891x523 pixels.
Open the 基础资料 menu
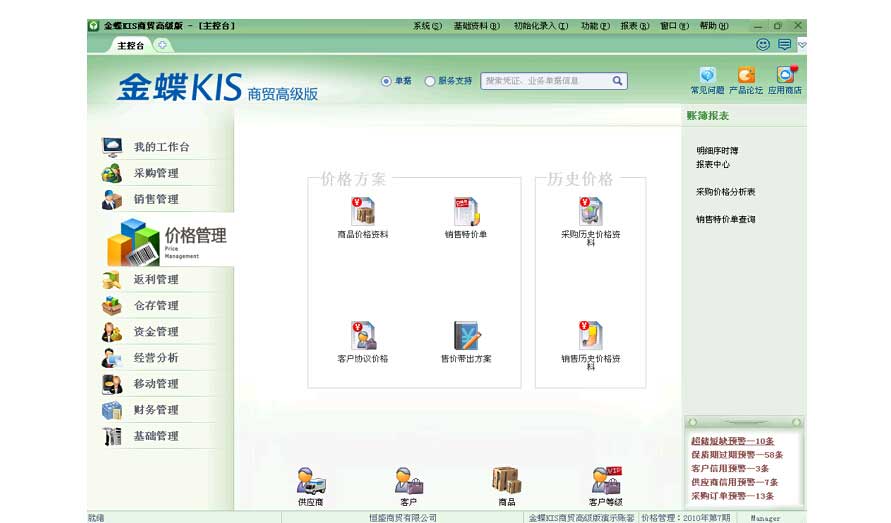(476, 25)
